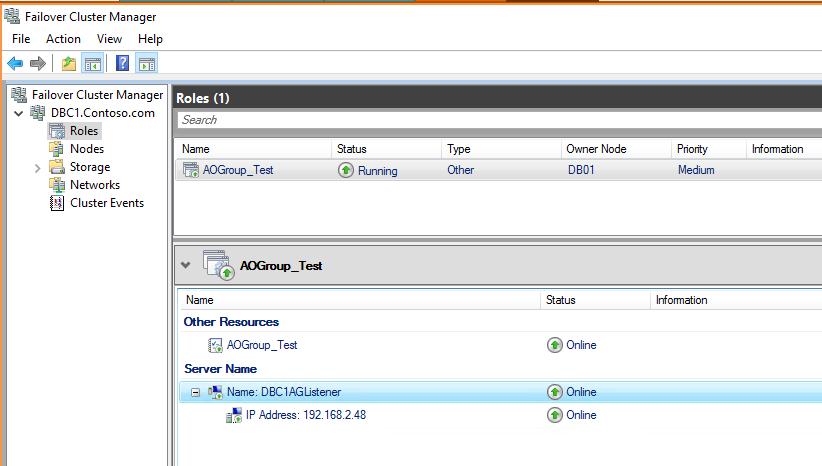822x466 pixels.
Task: Open the Action menu
Action: [63, 39]
